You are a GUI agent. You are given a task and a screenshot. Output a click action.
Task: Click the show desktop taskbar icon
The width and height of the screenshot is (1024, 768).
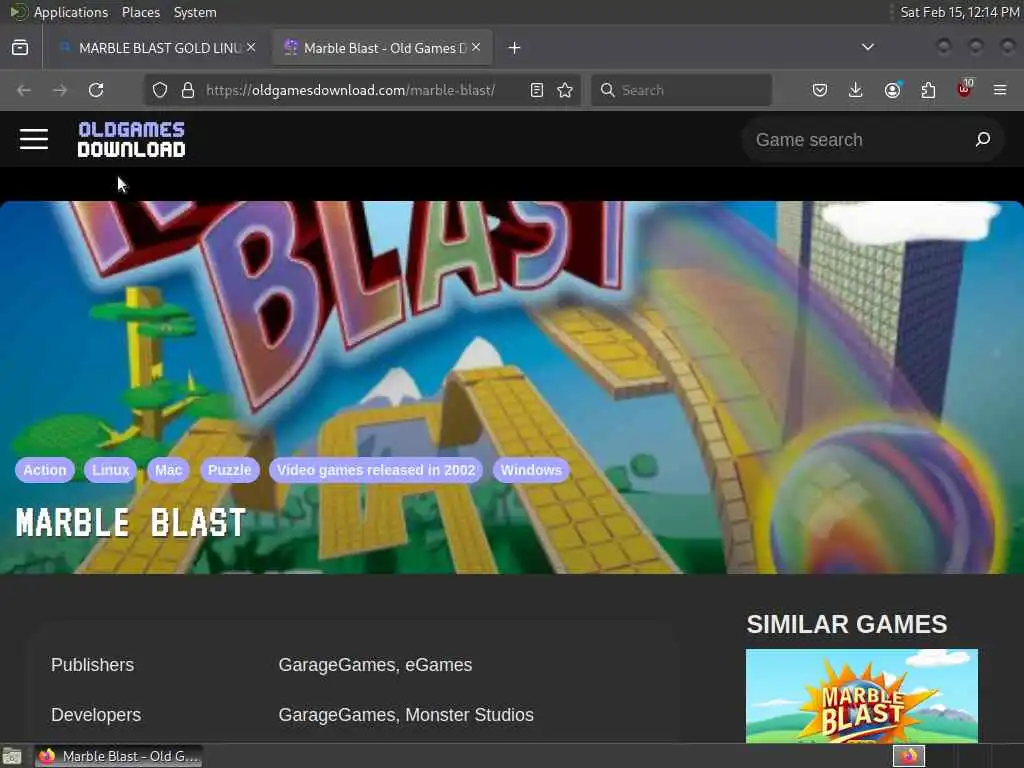tap(12, 757)
